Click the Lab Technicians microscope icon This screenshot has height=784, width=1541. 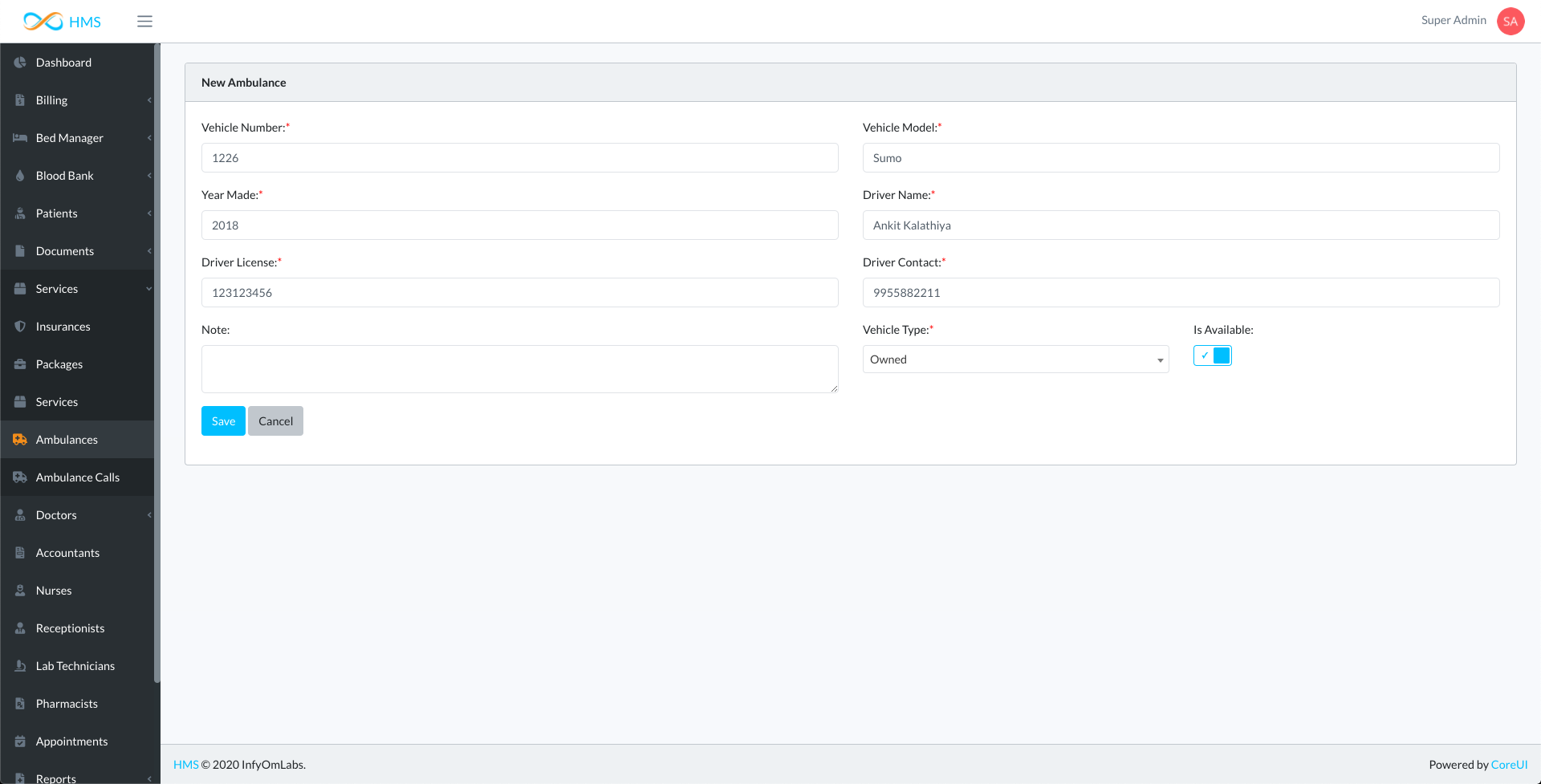[20, 666]
